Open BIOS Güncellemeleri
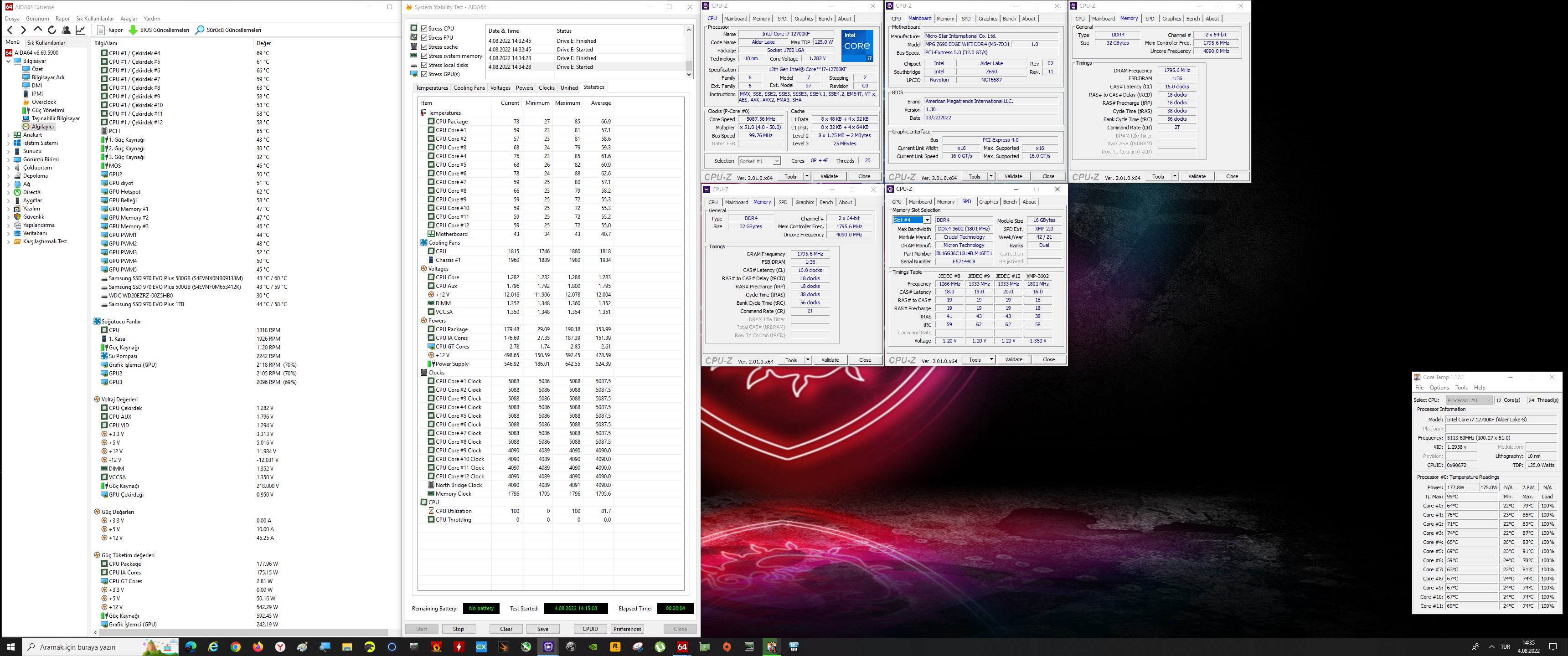Screen dimensions: 1568x656 coord(159,30)
